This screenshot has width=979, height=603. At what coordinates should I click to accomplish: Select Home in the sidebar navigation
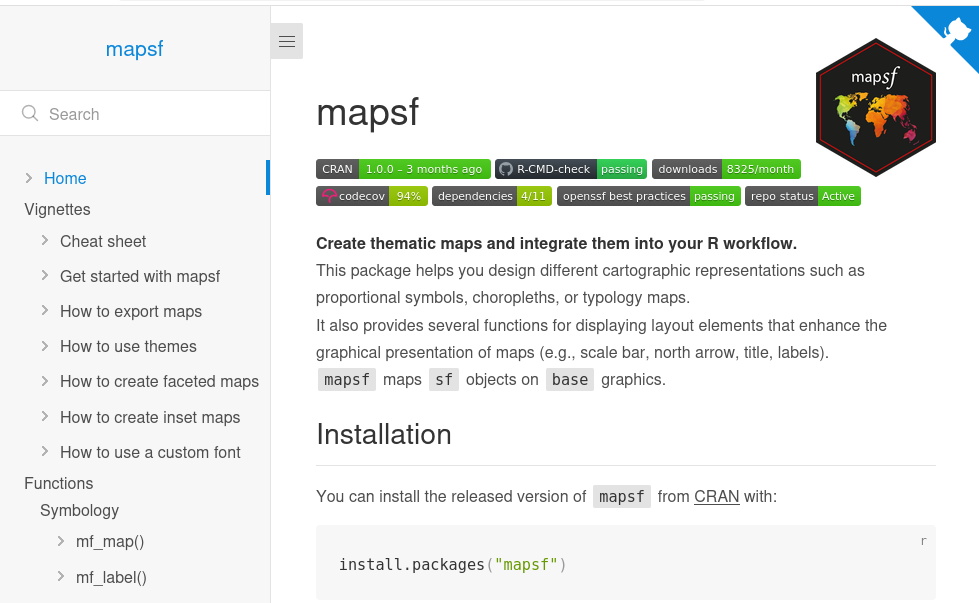pyautogui.click(x=65, y=178)
